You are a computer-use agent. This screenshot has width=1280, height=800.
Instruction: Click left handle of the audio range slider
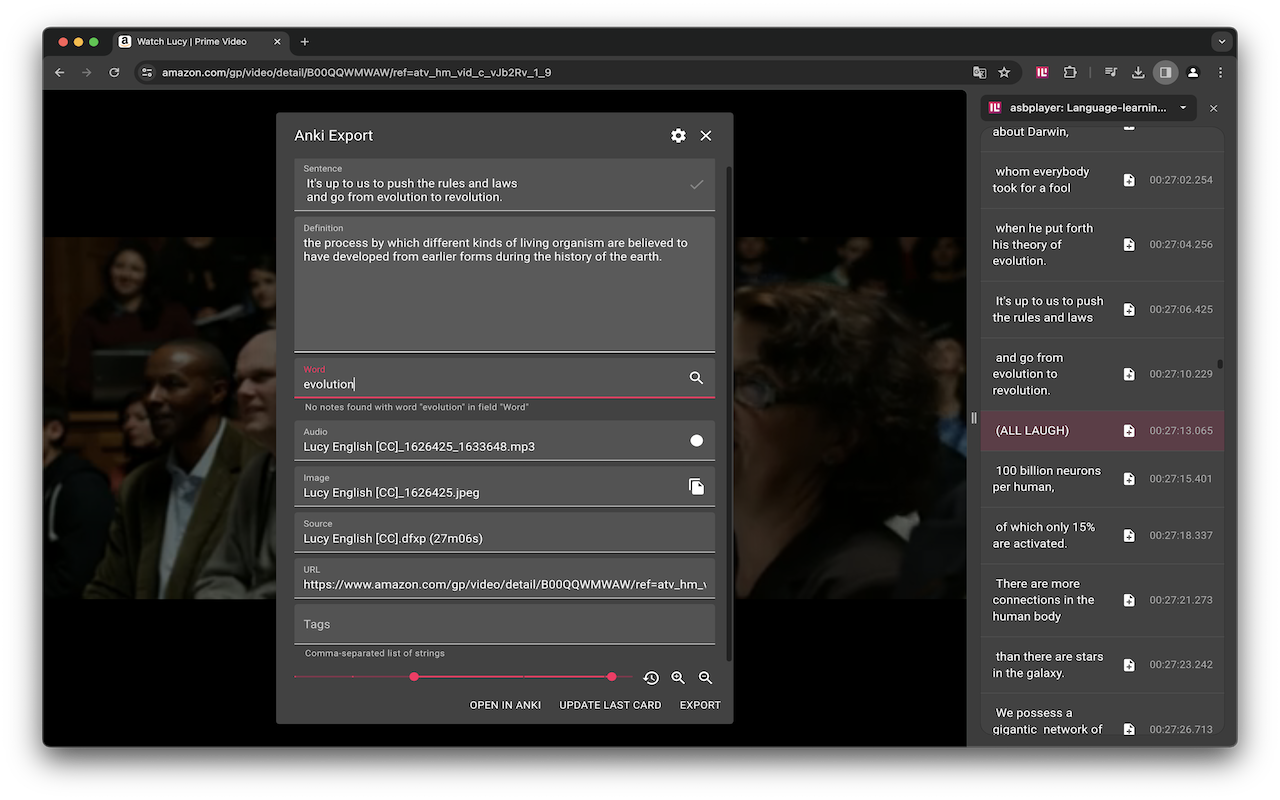[x=414, y=677]
